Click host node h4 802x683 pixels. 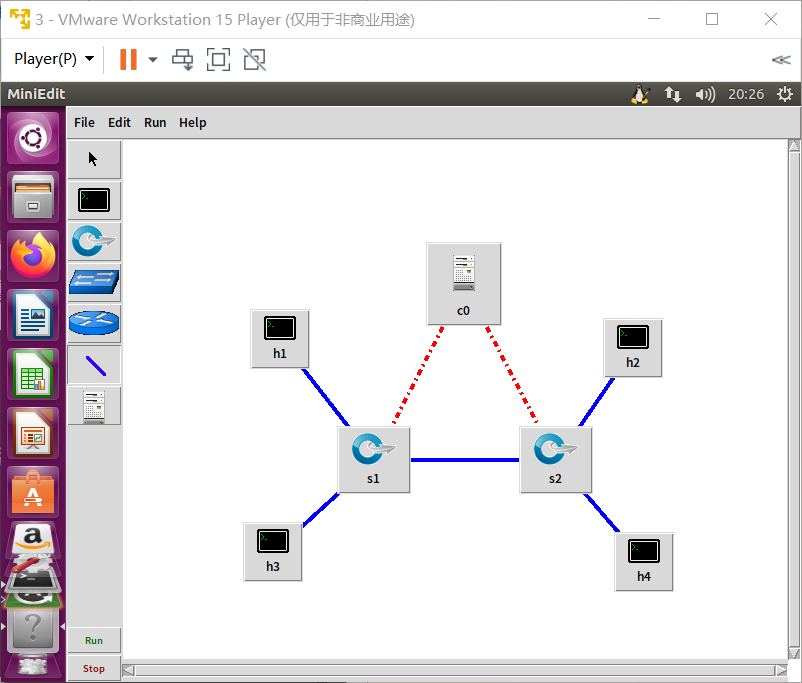pyautogui.click(x=644, y=562)
